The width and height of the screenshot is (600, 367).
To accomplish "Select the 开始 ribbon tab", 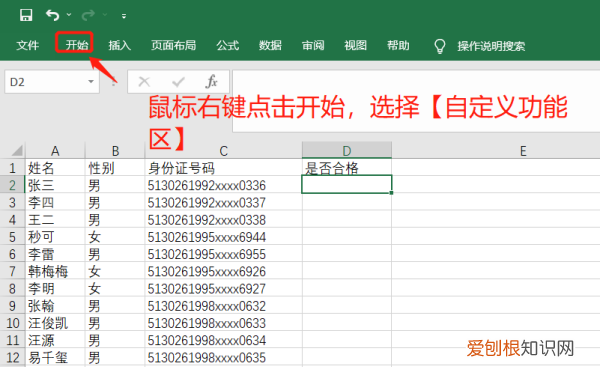I will [x=76, y=45].
